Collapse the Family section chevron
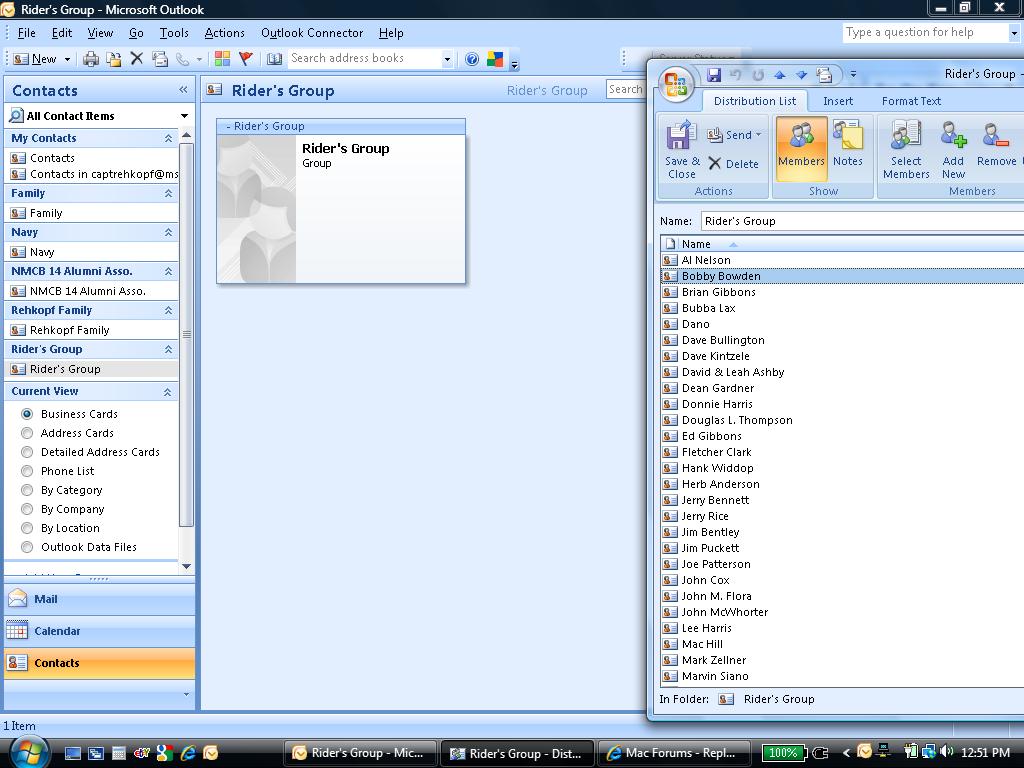The width and height of the screenshot is (1024, 768). pyautogui.click(x=168, y=193)
